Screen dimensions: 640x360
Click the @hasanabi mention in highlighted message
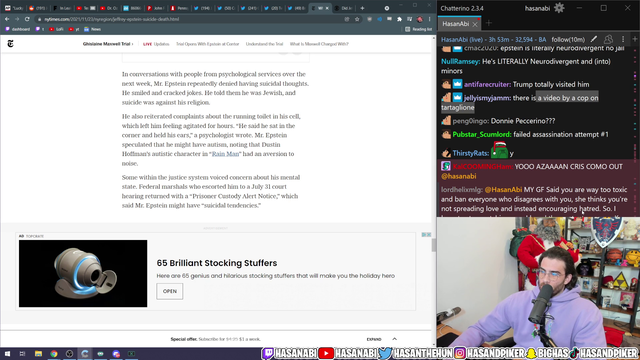[x=458, y=176]
